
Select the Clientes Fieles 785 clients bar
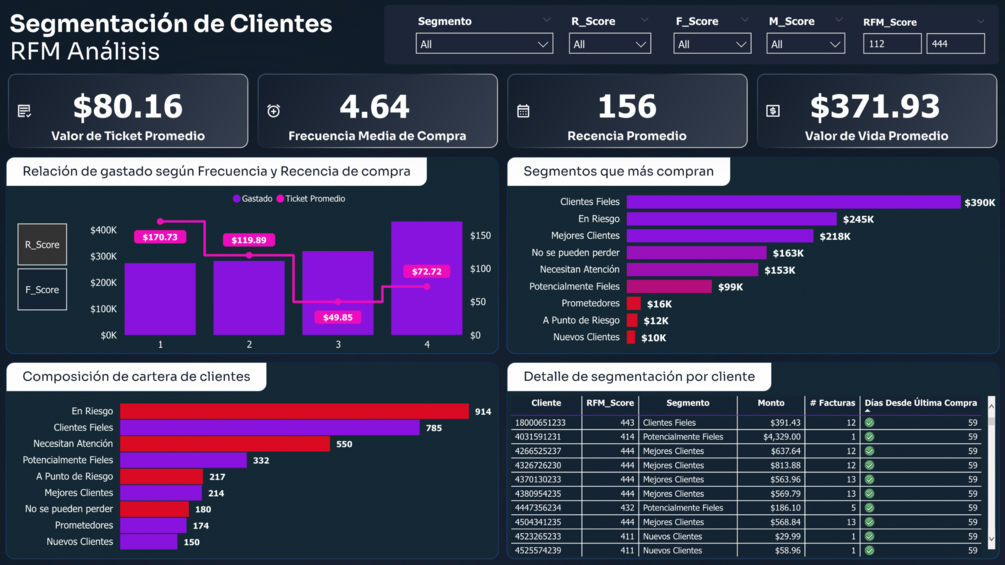click(x=270, y=427)
